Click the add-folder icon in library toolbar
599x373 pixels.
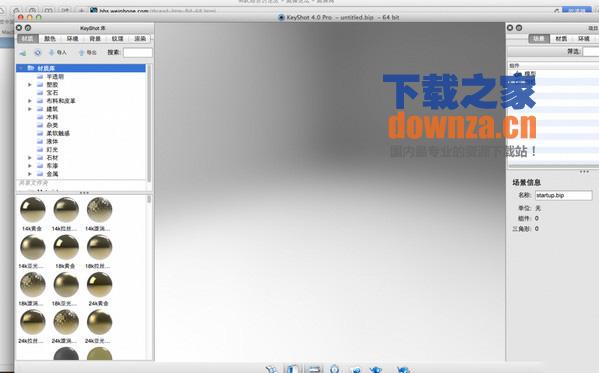tap(23, 53)
